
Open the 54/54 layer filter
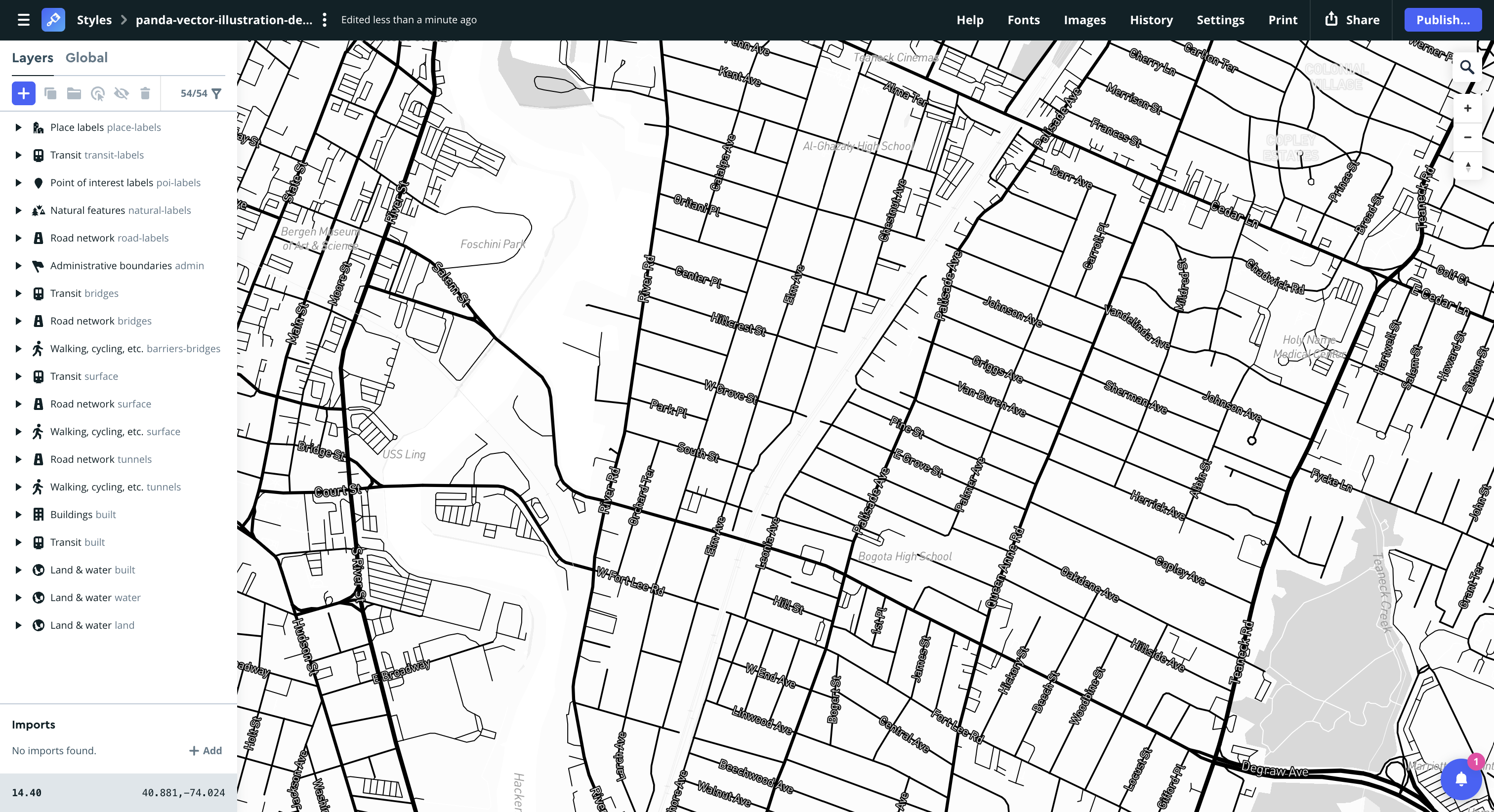(x=201, y=93)
